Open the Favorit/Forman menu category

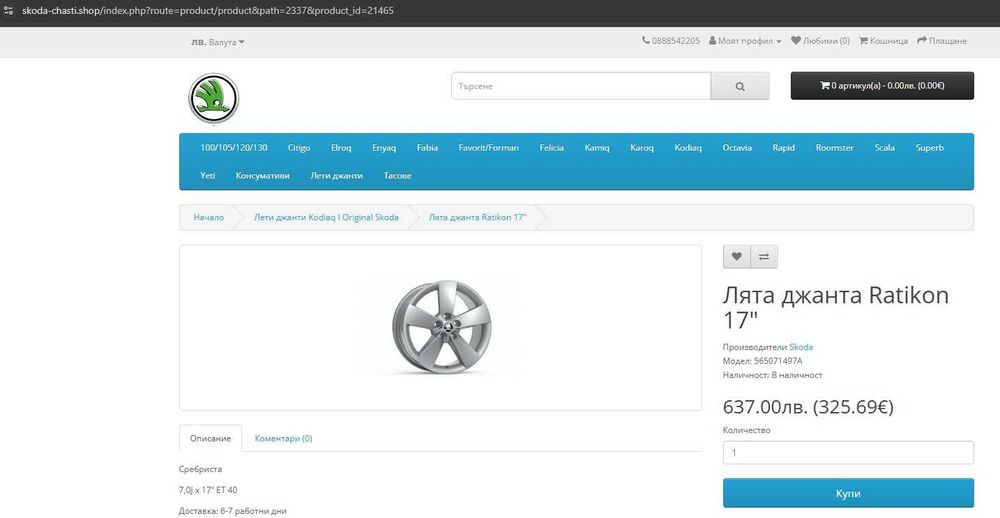489,147
